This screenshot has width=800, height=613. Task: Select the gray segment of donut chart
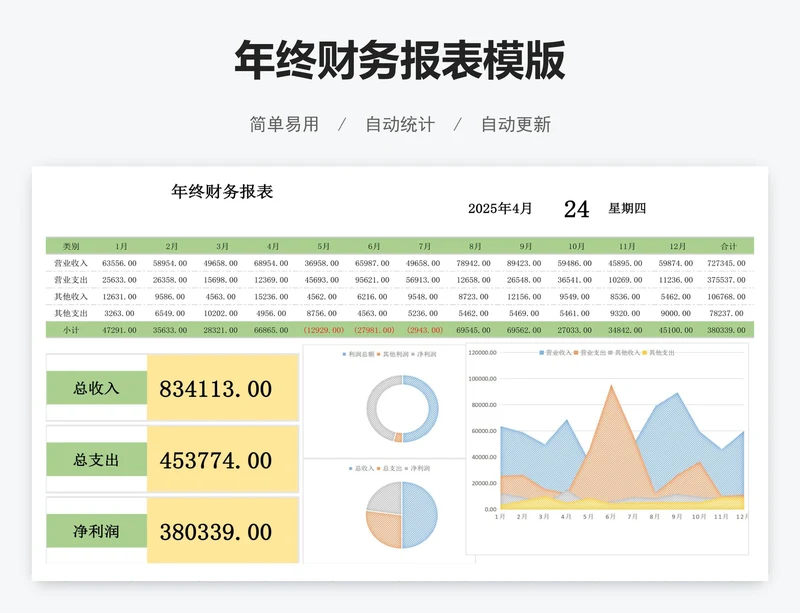(371, 408)
